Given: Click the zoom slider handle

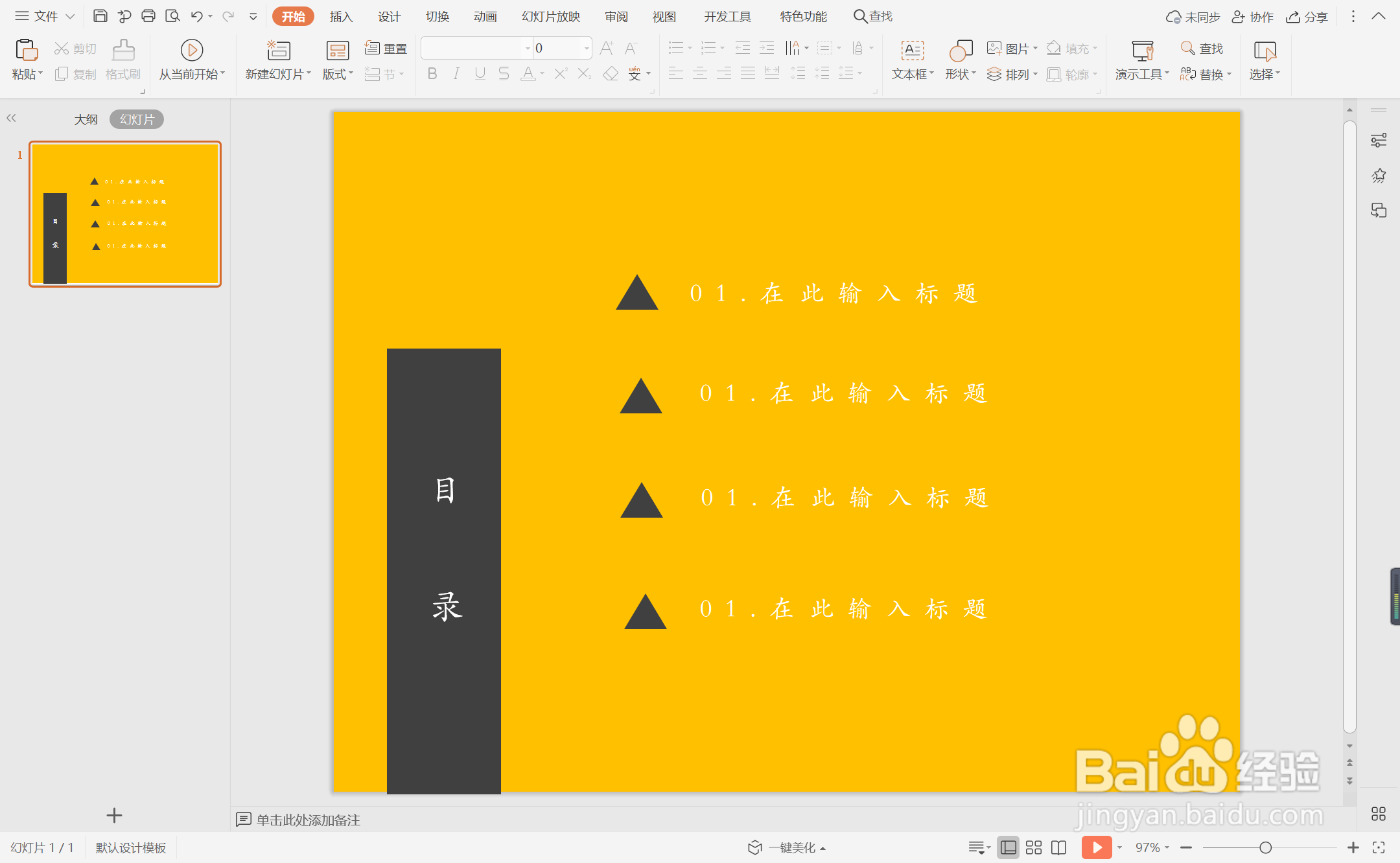Looking at the screenshot, I should (1265, 847).
